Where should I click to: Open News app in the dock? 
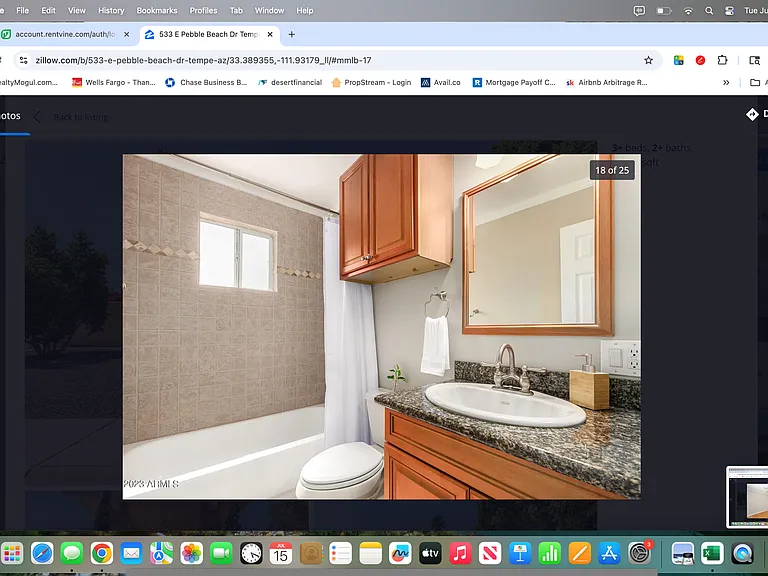pos(490,554)
